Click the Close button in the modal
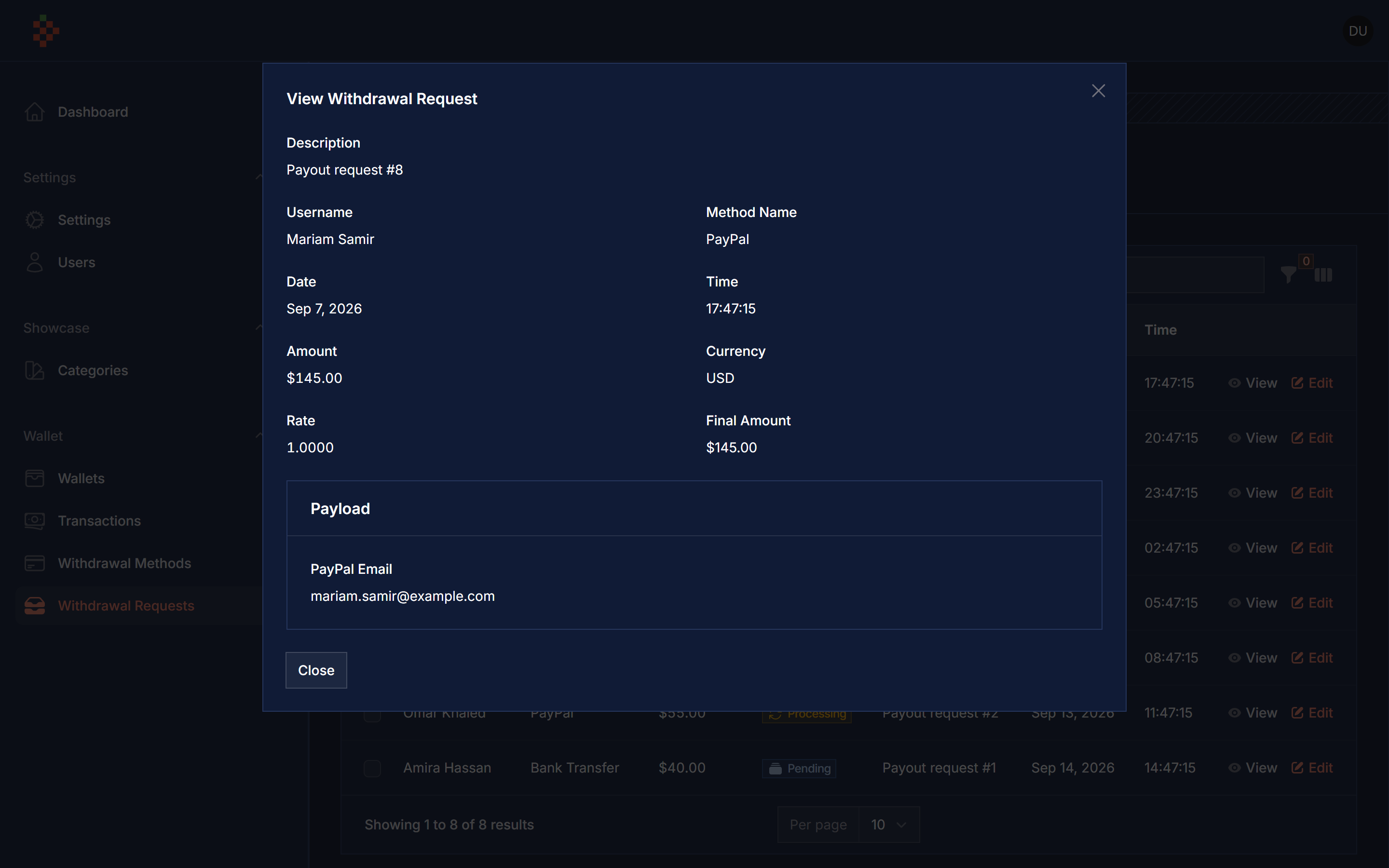 tap(316, 670)
